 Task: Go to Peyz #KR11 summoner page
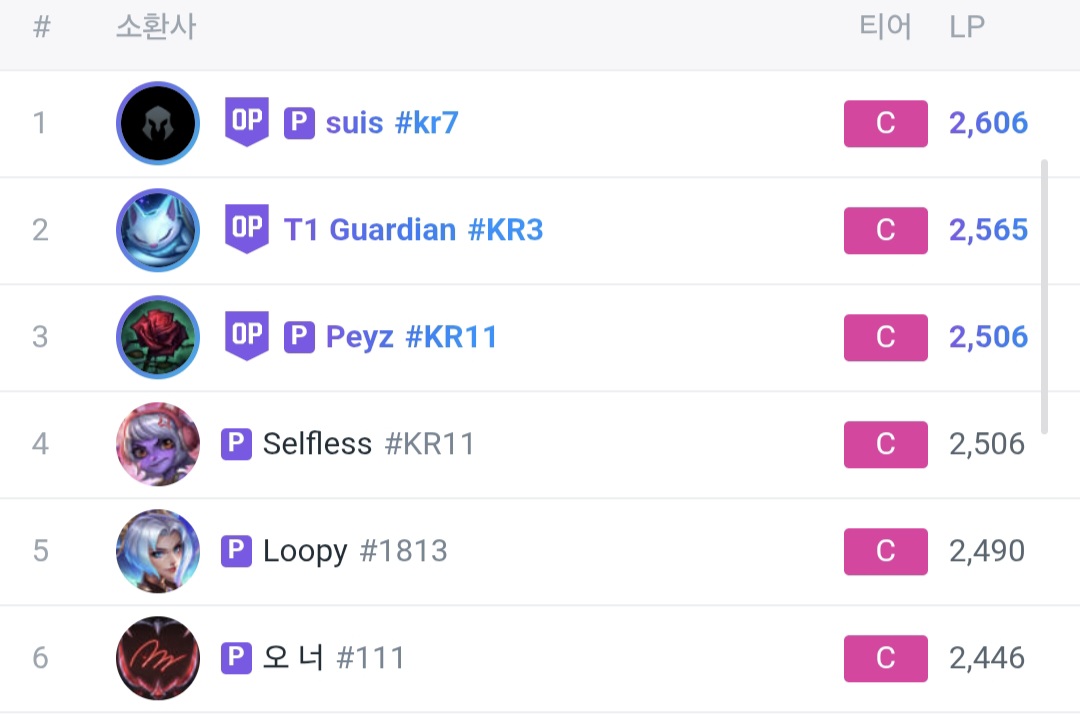(x=411, y=337)
